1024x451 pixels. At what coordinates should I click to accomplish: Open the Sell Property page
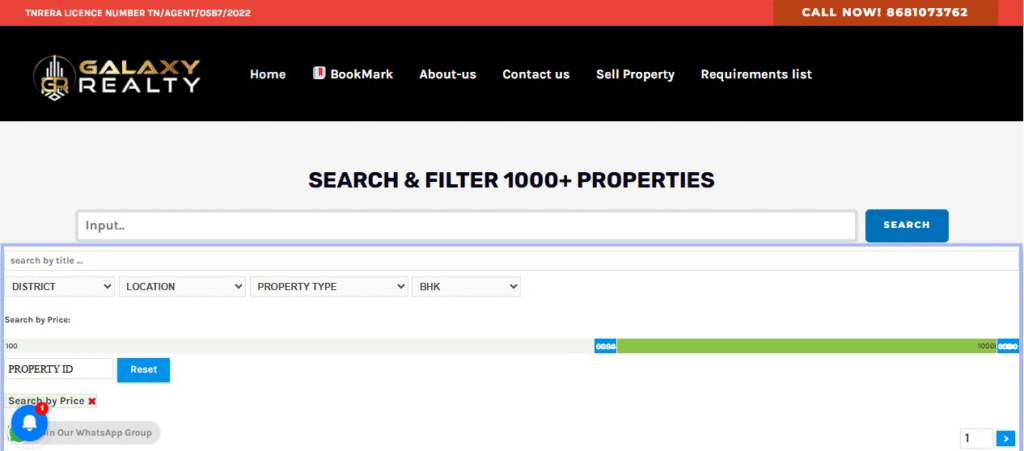coord(635,74)
